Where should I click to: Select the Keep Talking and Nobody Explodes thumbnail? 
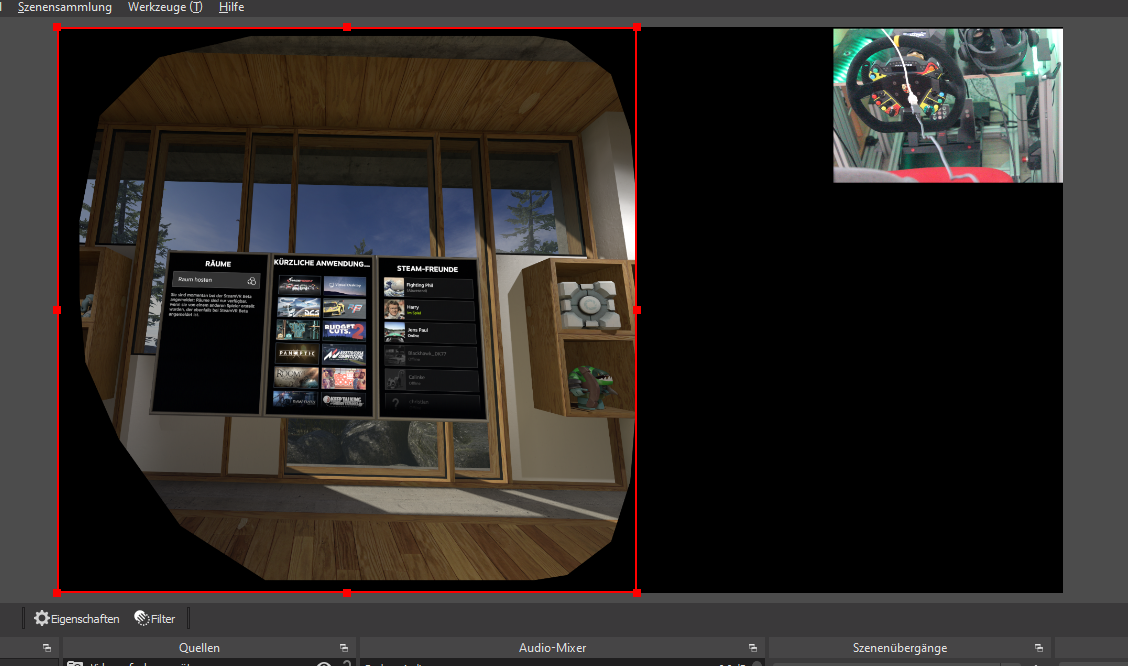click(344, 399)
